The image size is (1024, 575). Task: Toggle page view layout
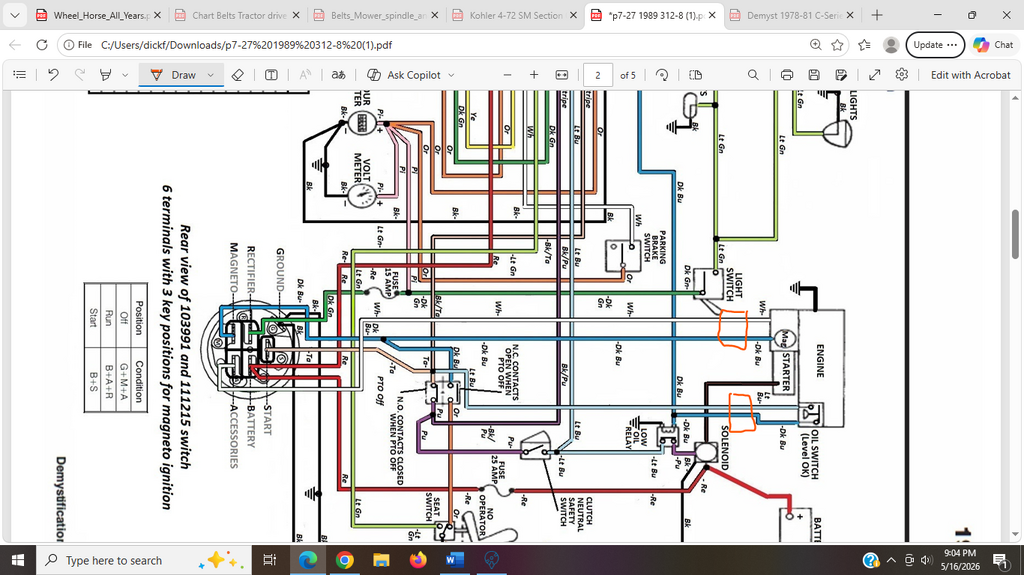696,75
